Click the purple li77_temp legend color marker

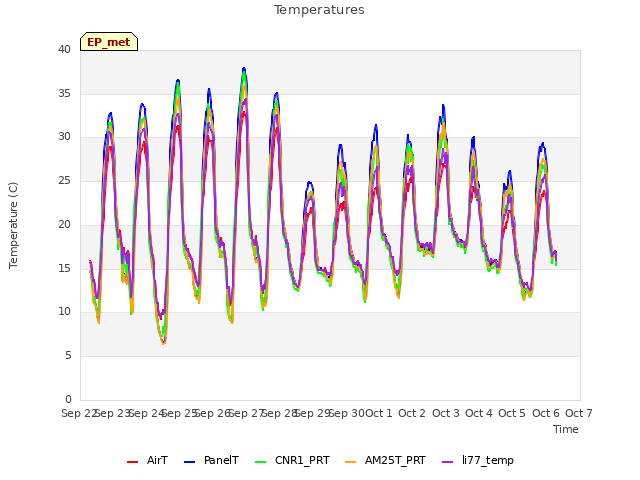(x=448, y=462)
